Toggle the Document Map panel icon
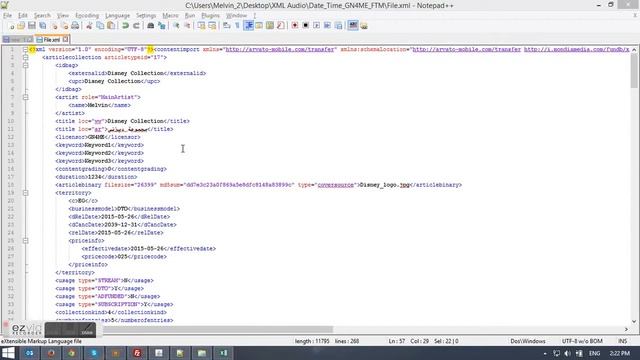This screenshot has width=640, height=360. point(270,26)
